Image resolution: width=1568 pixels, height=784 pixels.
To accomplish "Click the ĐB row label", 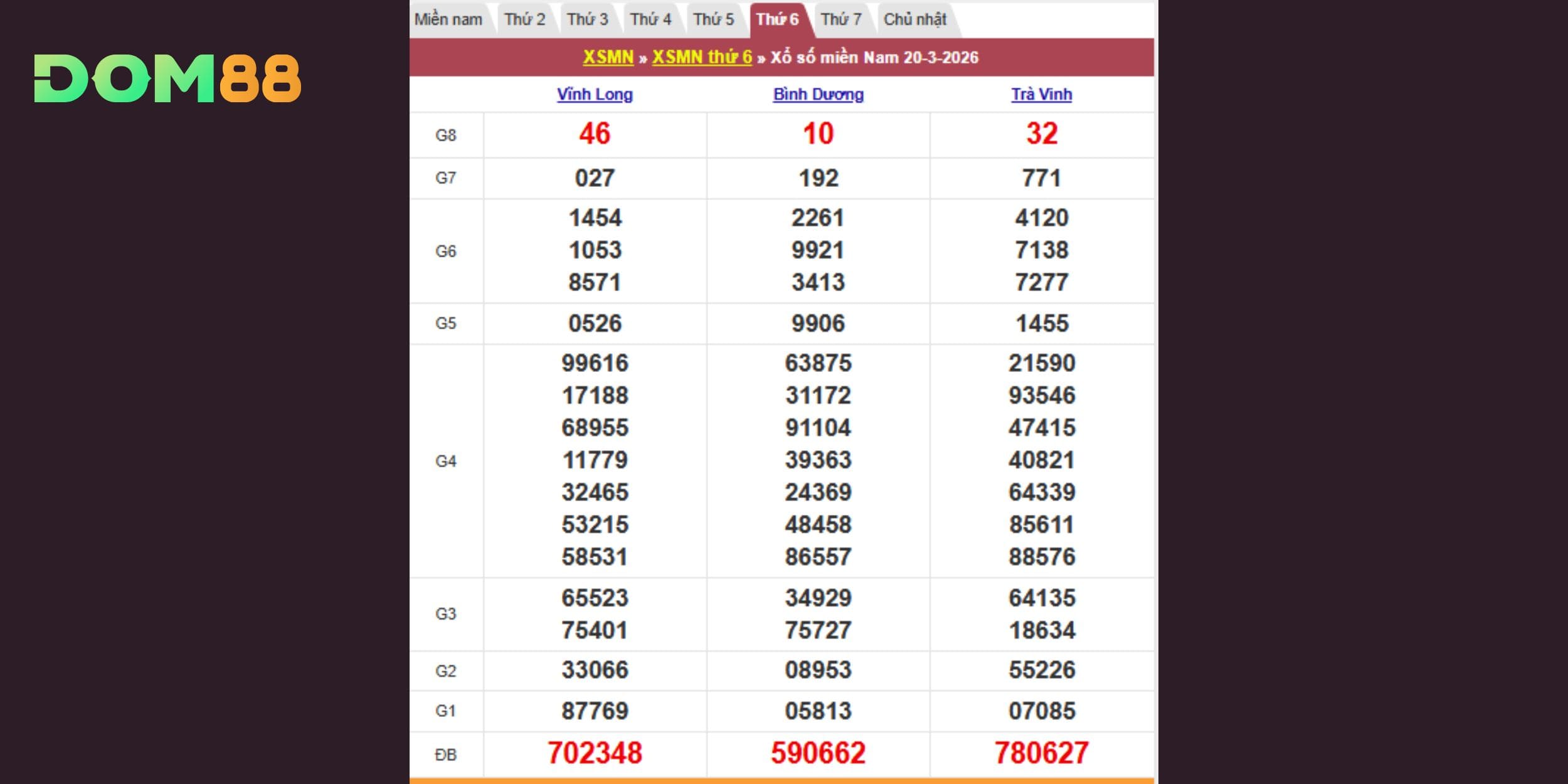I will pyautogui.click(x=445, y=755).
